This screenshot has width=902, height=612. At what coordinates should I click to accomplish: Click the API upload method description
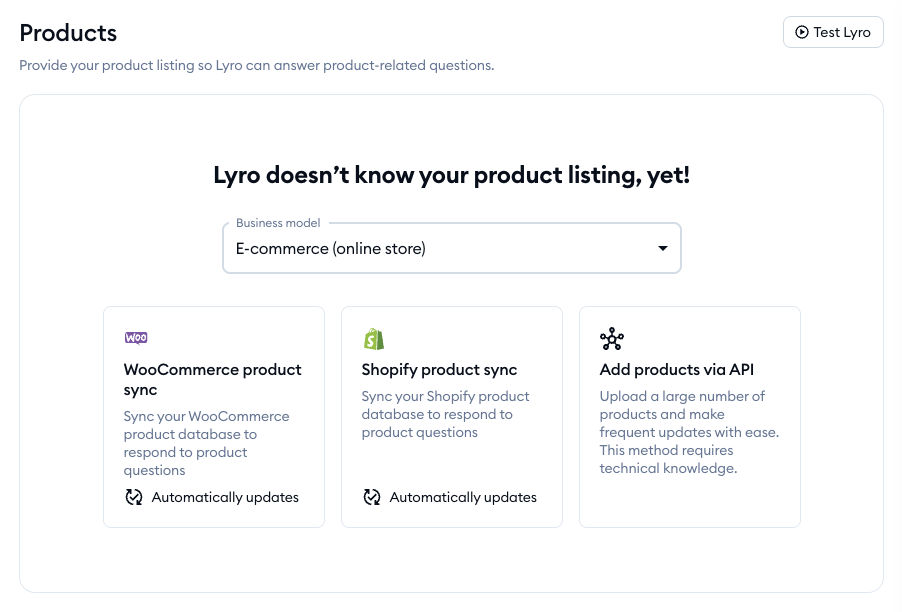(x=688, y=432)
